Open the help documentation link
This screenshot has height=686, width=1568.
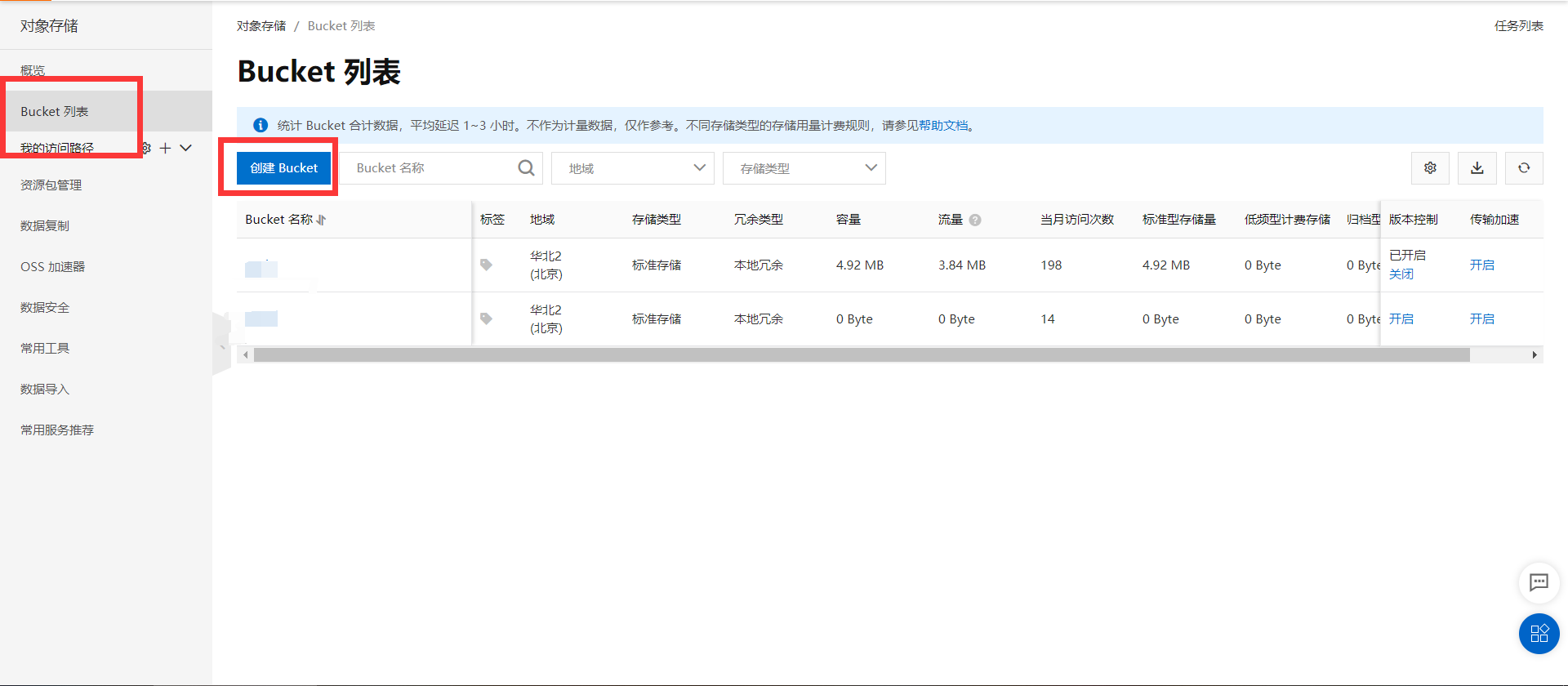(943, 125)
